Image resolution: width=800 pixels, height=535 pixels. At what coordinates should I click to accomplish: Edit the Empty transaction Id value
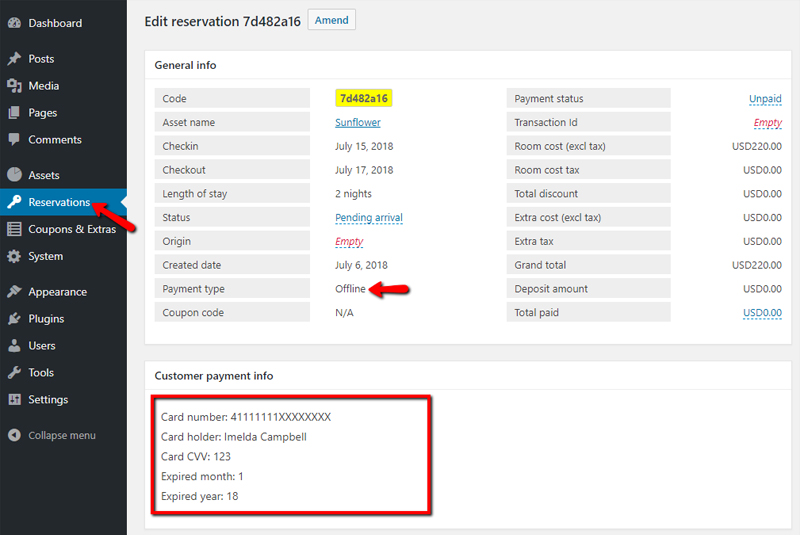coord(768,122)
